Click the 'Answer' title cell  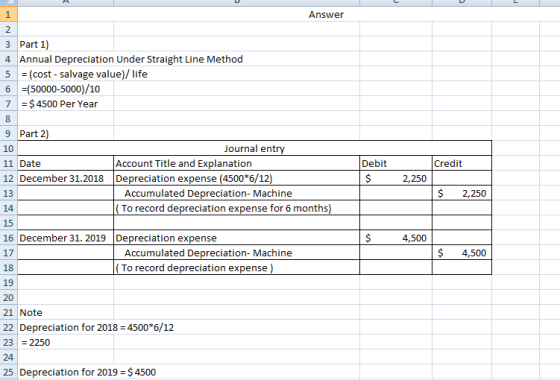326,15
